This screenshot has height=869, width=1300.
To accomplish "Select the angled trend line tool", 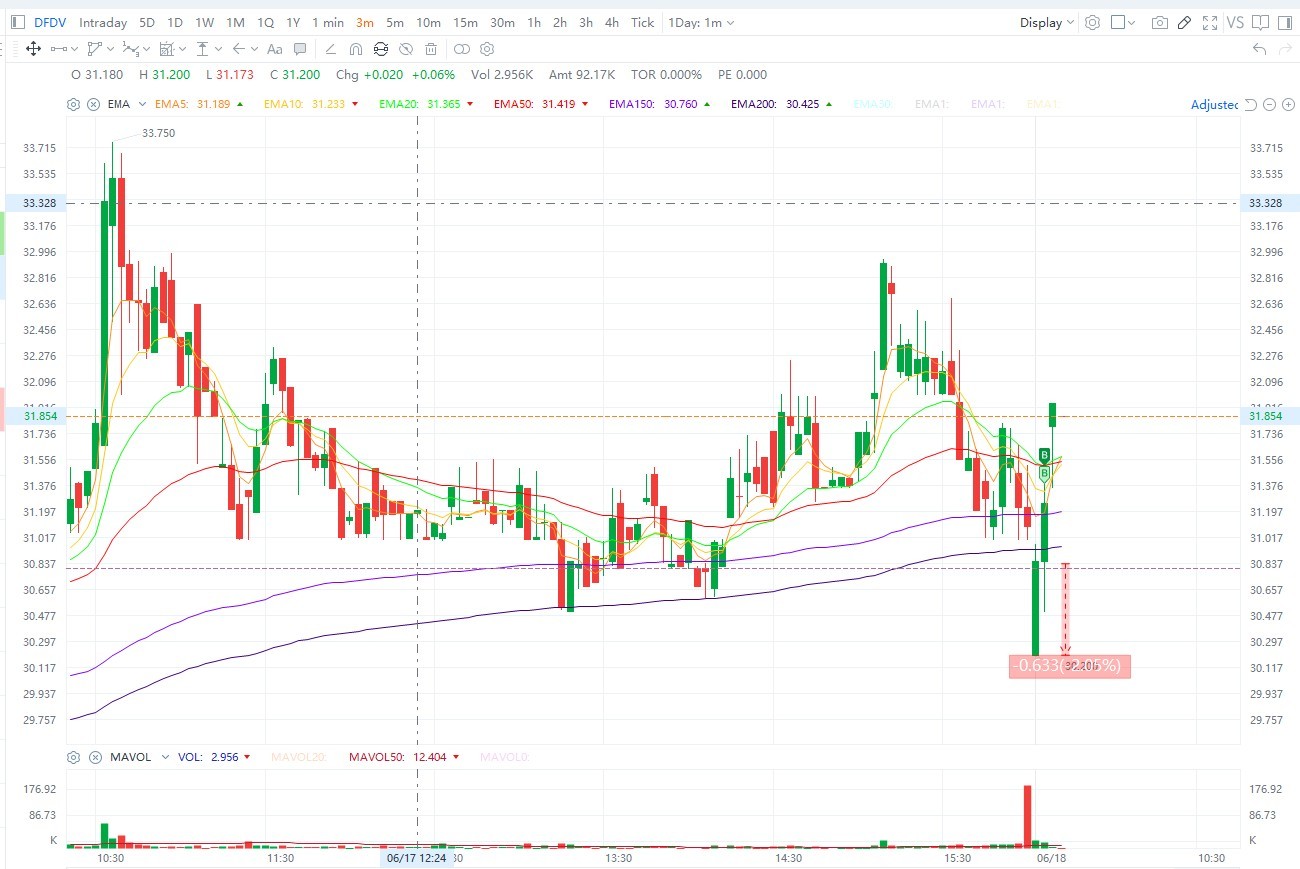I will (x=330, y=48).
